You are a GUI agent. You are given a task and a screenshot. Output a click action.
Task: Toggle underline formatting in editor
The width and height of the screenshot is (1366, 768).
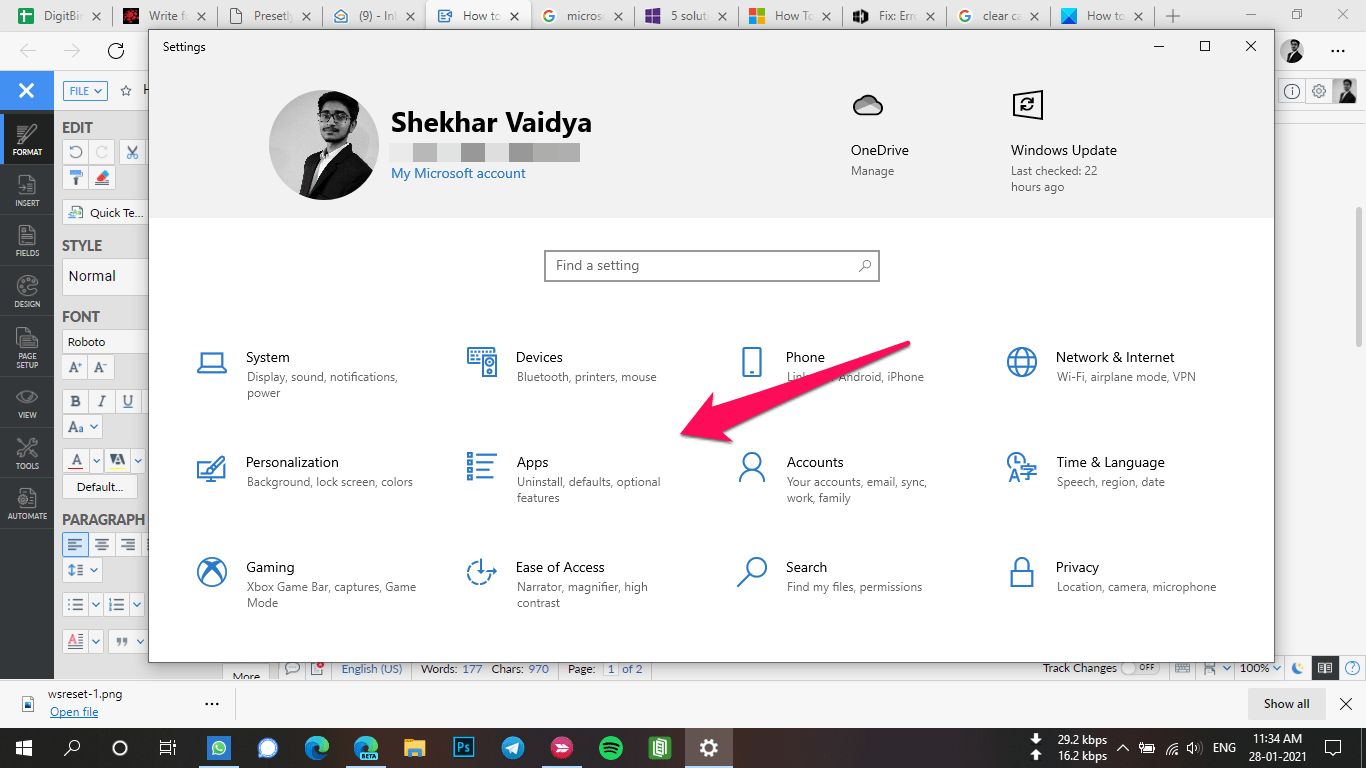127,401
